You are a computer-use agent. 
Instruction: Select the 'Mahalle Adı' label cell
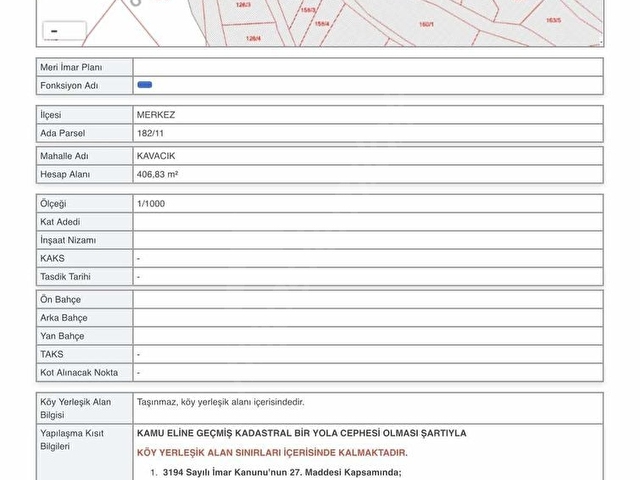coord(84,156)
